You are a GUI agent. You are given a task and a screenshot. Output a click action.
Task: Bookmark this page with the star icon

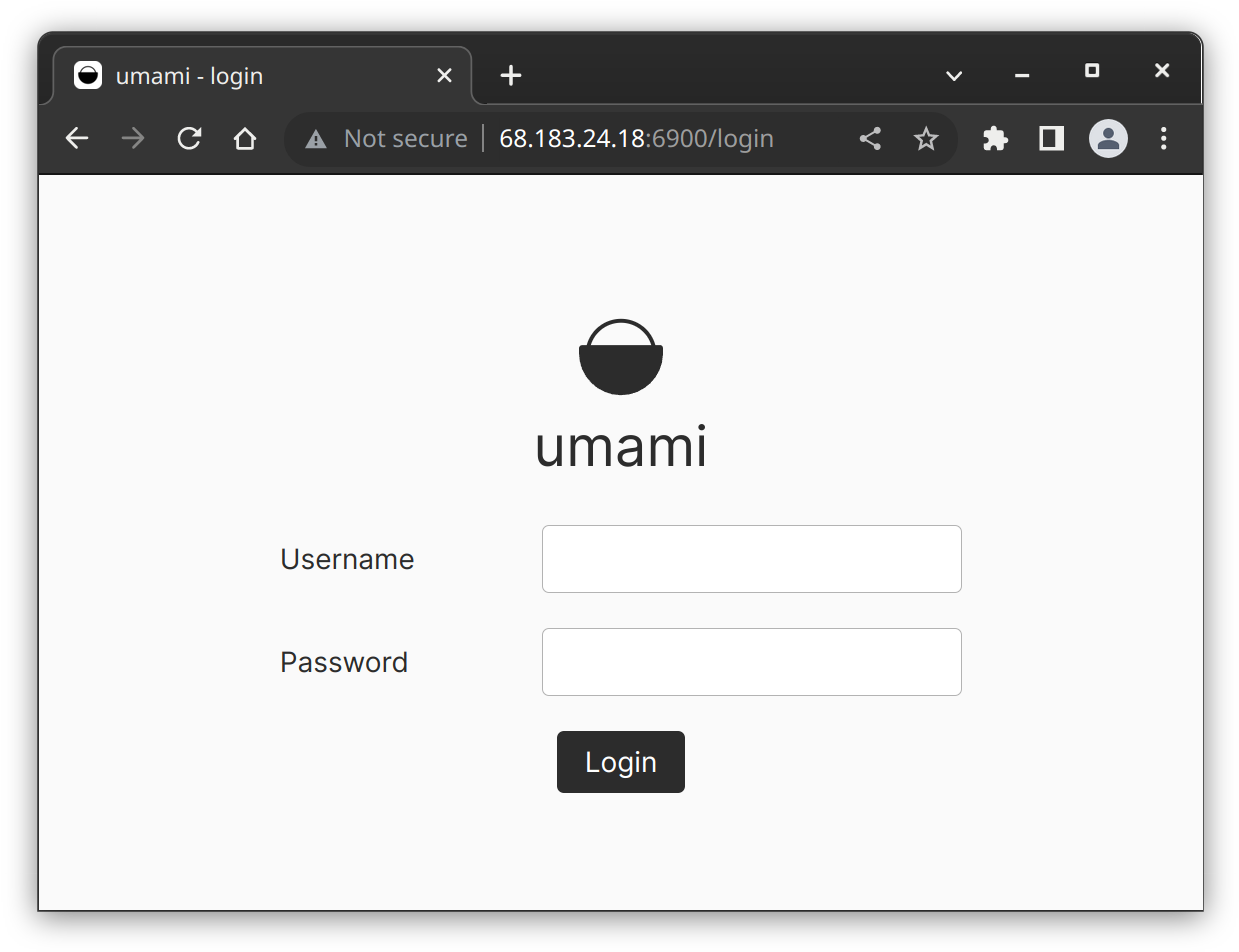927,139
